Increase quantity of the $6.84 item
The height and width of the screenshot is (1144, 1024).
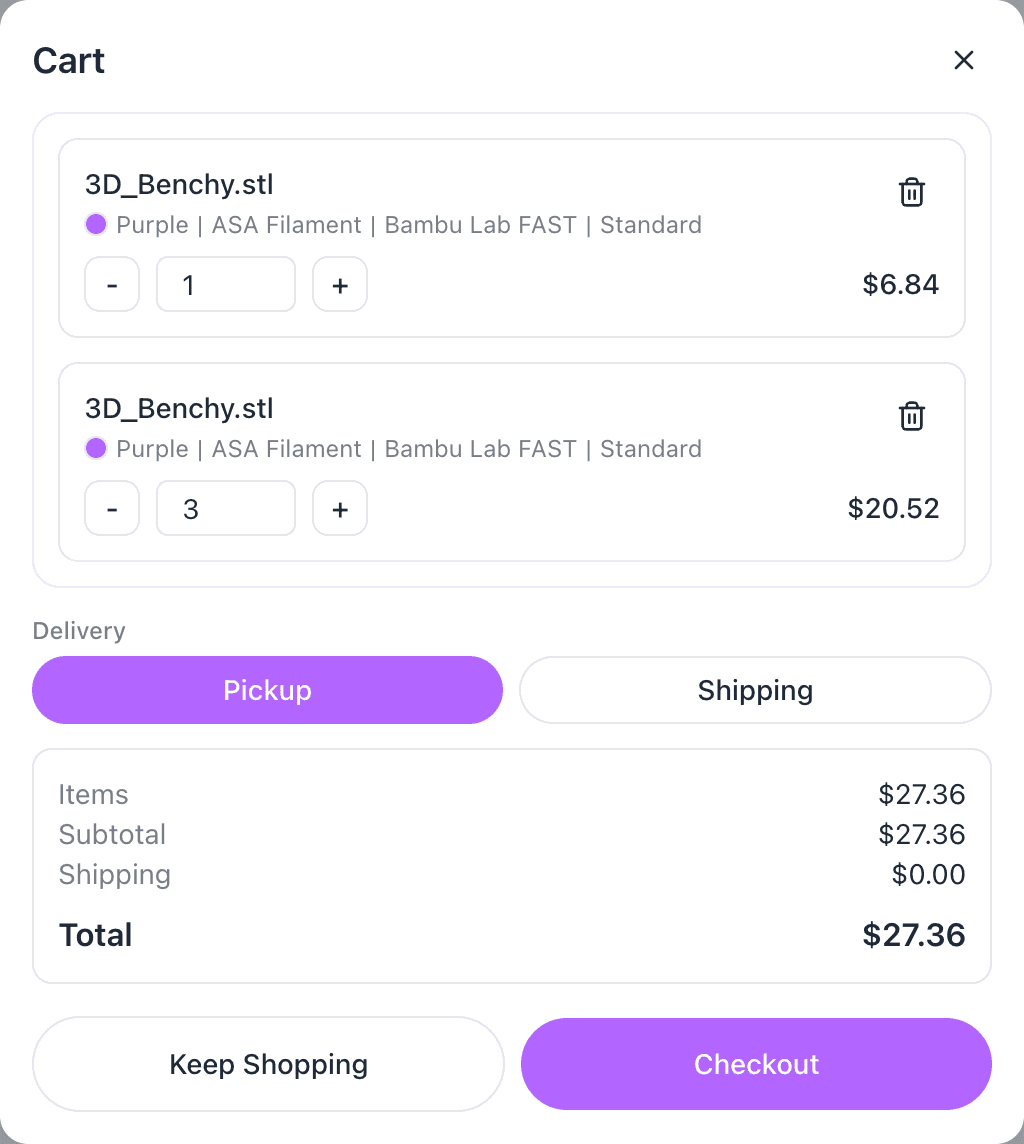[x=340, y=285]
